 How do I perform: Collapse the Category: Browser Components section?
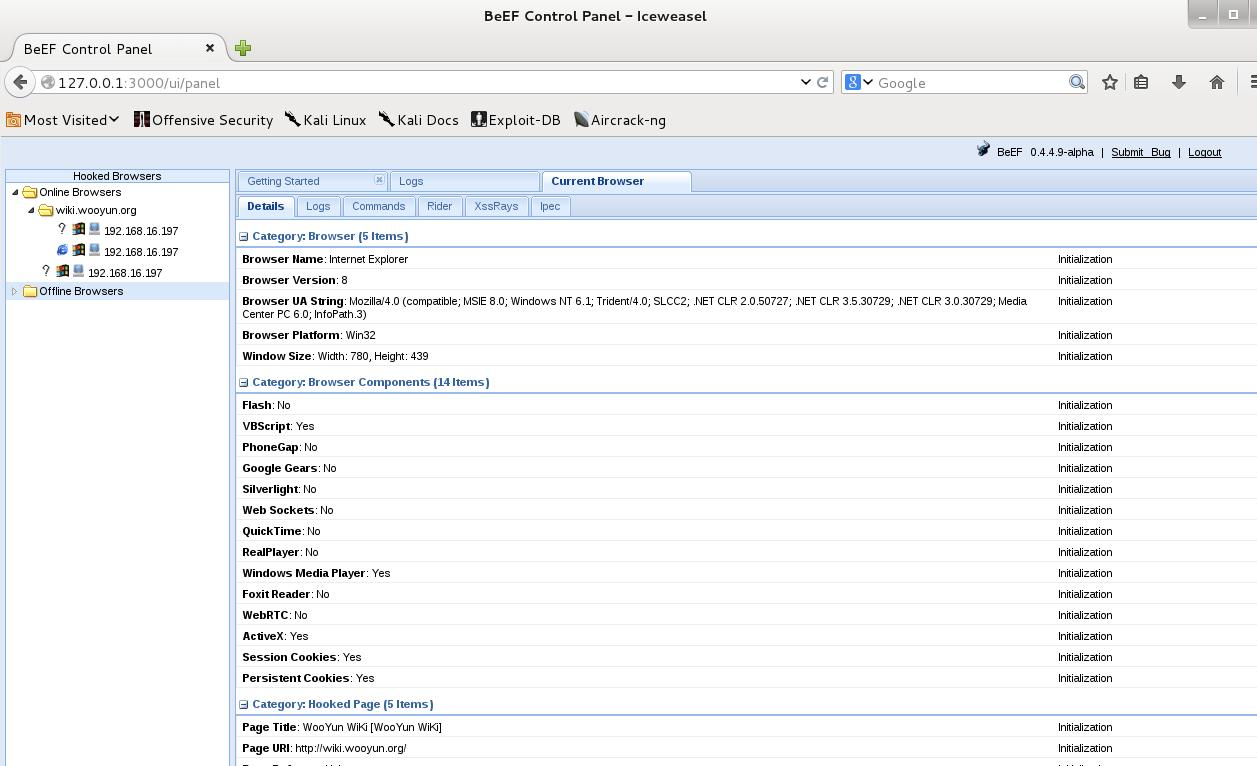point(243,383)
